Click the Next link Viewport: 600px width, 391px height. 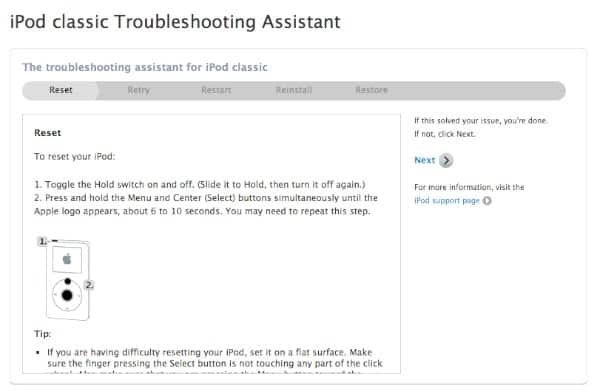[425, 160]
